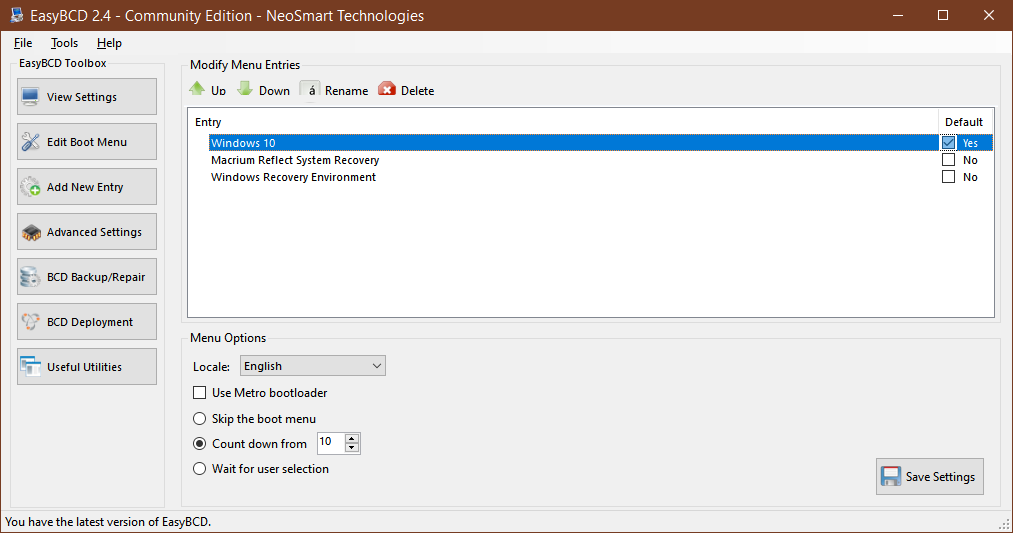
Task: Click the red Delete icon
Action: [x=387, y=89]
